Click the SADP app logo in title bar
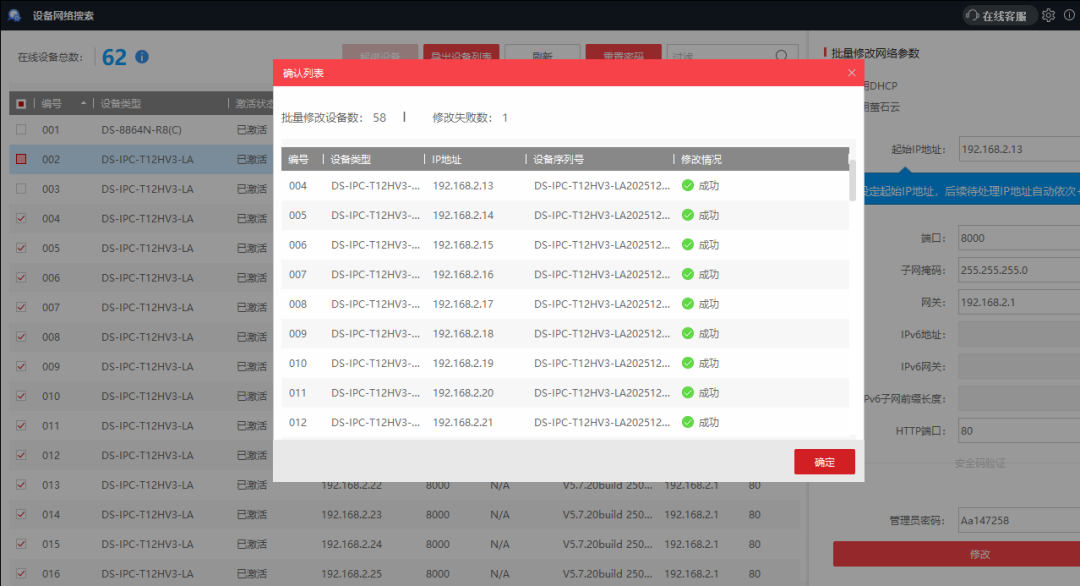Image resolution: width=1080 pixels, height=586 pixels. 14,15
